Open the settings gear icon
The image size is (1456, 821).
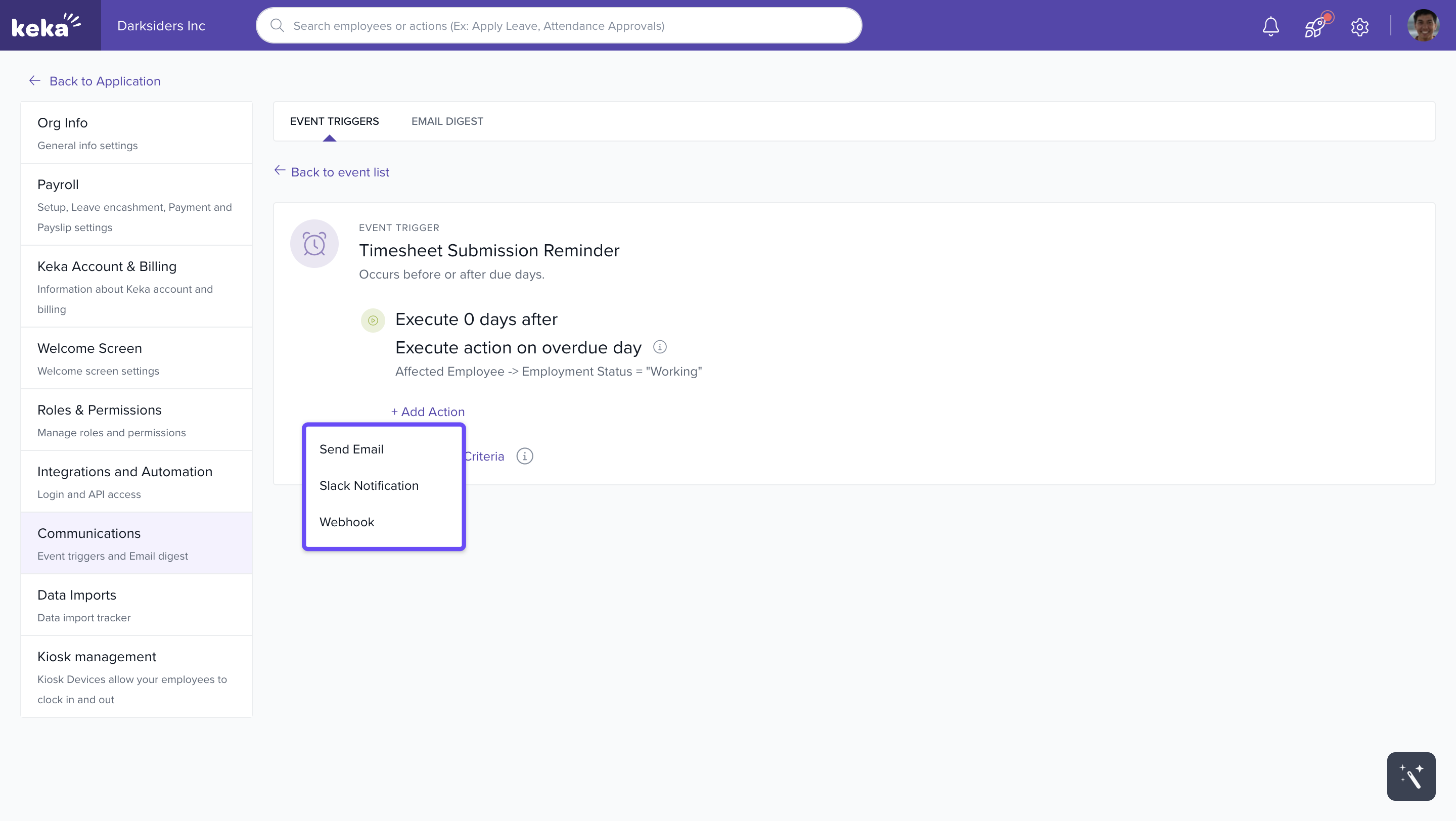1359,26
